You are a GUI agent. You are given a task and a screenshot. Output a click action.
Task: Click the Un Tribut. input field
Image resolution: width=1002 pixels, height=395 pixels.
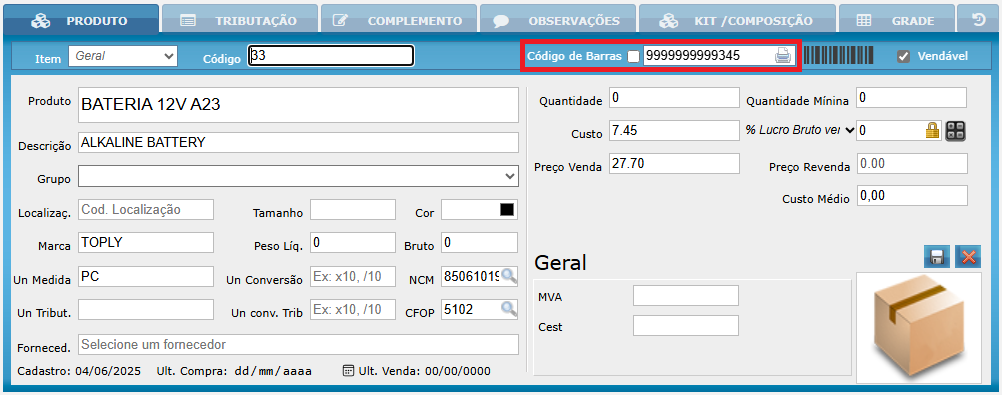[x=146, y=309]
